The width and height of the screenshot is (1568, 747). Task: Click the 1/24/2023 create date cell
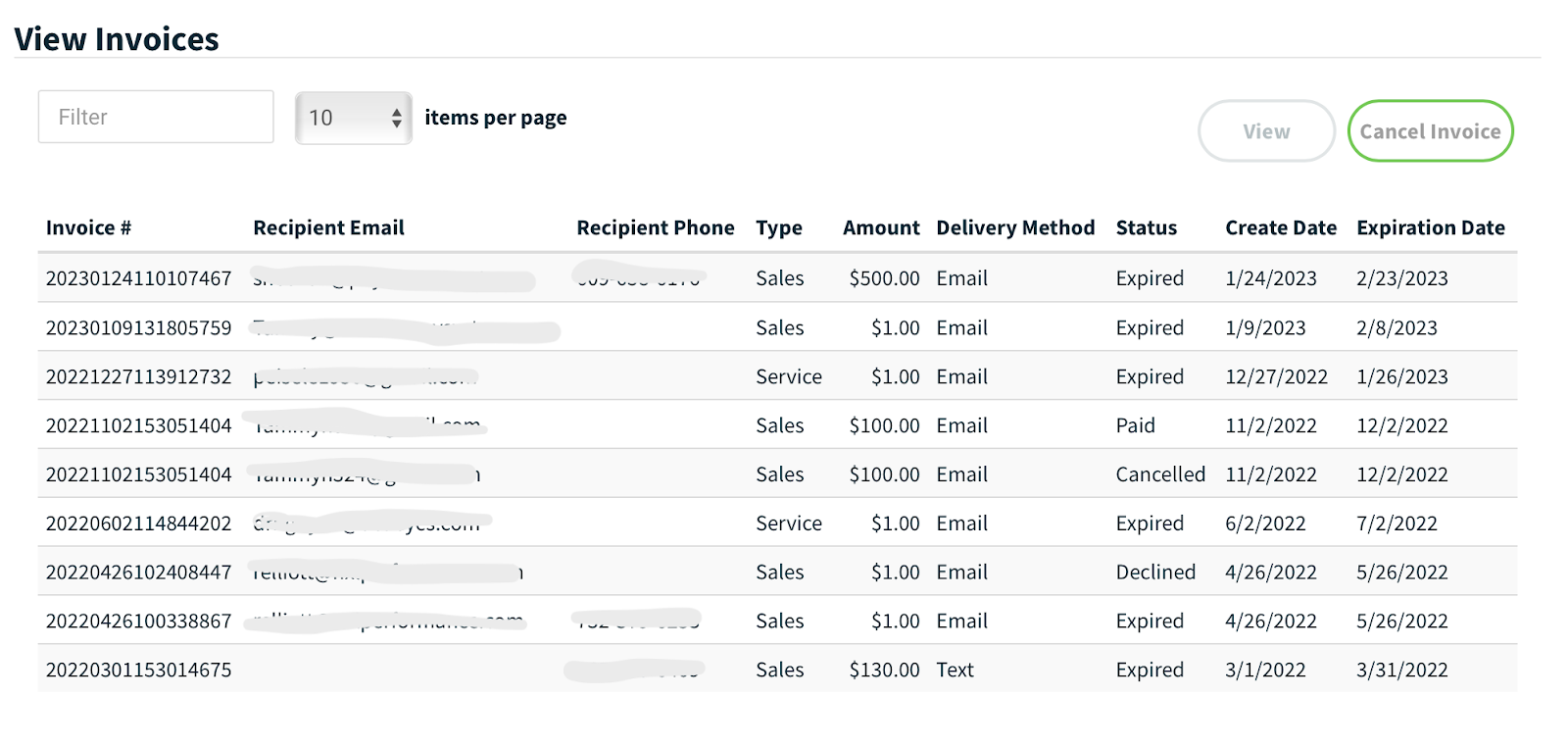tap(1271, 278)
